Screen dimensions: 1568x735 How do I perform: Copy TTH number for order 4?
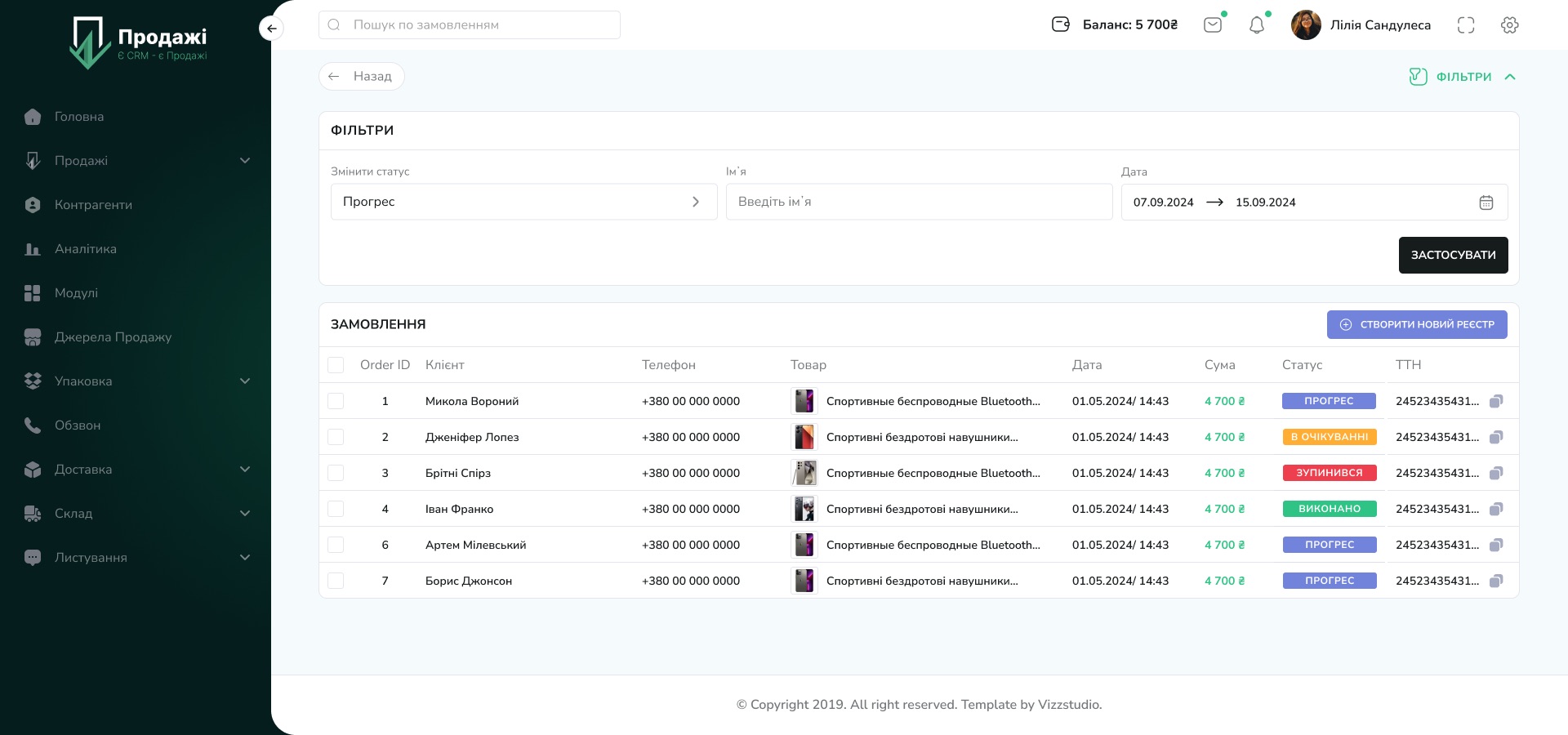click(x=1496, y=509)
